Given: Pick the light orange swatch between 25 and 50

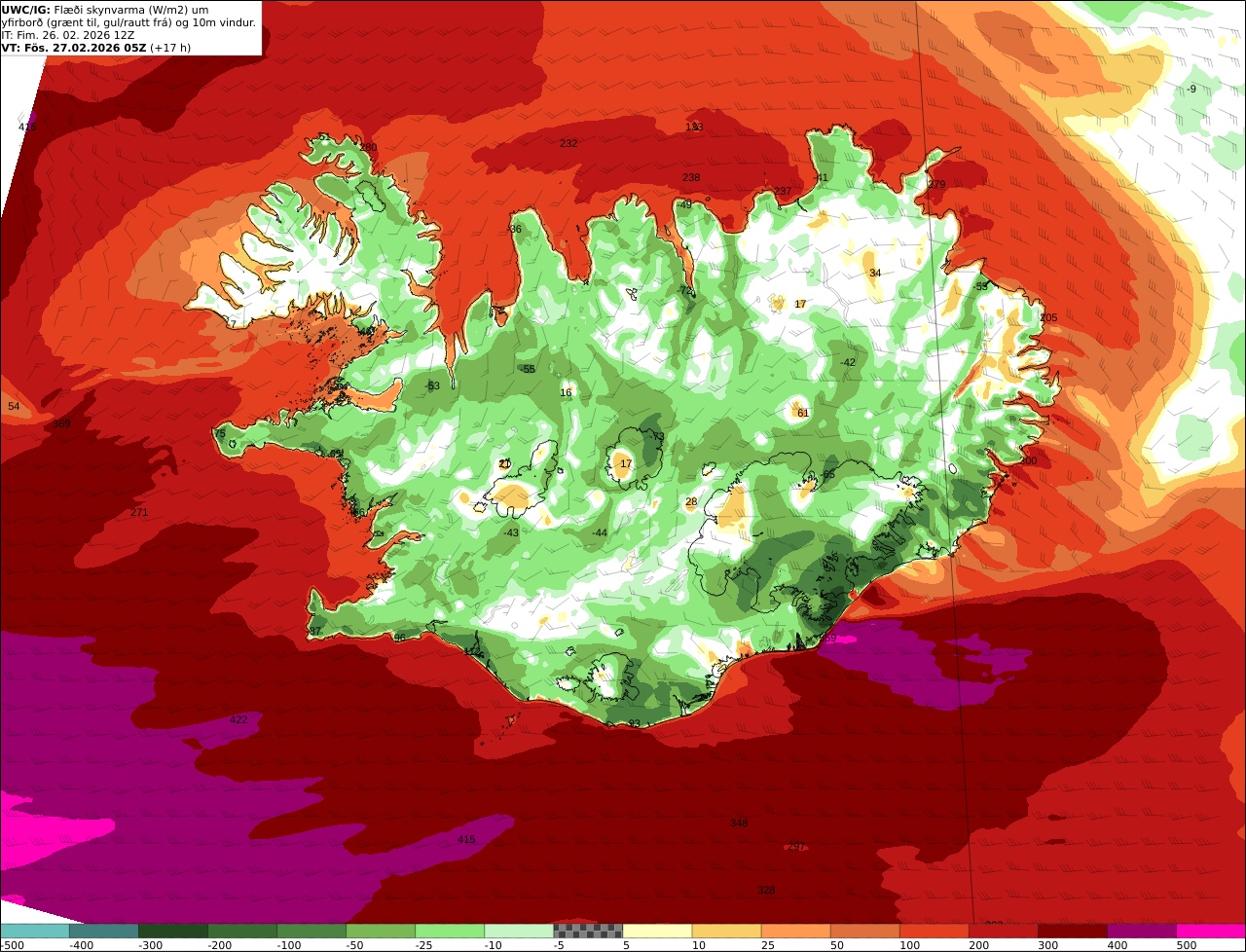Looking at the screenshot, I should (x=795, y=931).
